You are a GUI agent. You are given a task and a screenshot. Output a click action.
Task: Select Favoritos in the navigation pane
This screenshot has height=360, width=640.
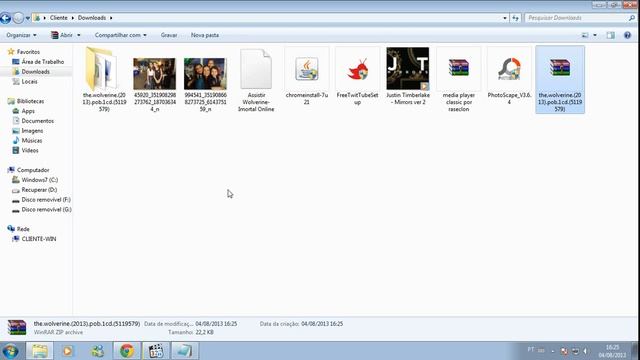click(28, 52)
